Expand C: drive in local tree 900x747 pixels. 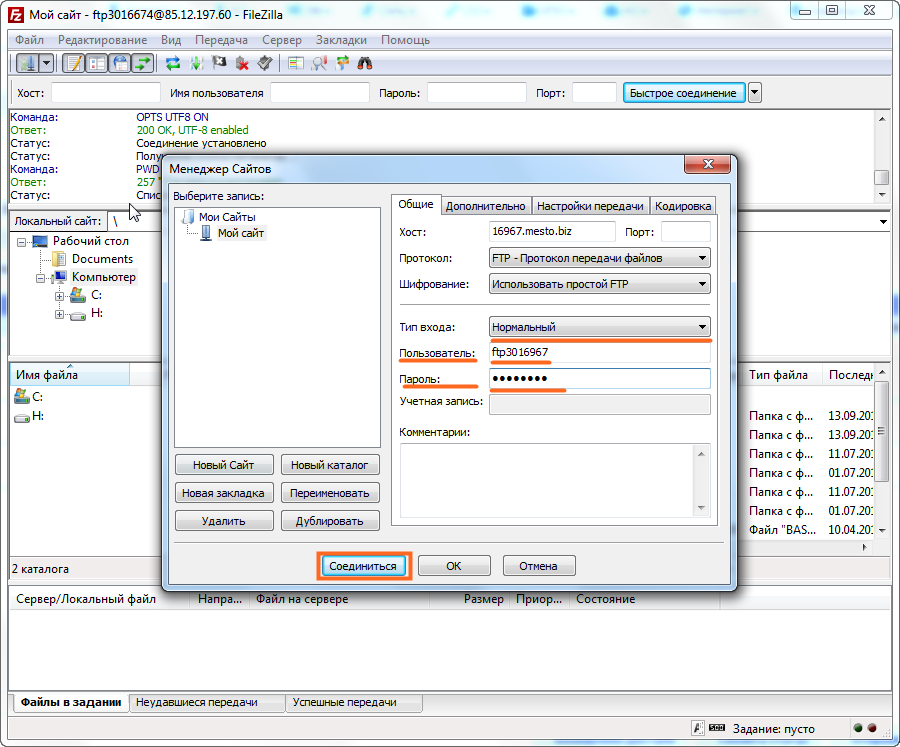click(x=60, y=296)
